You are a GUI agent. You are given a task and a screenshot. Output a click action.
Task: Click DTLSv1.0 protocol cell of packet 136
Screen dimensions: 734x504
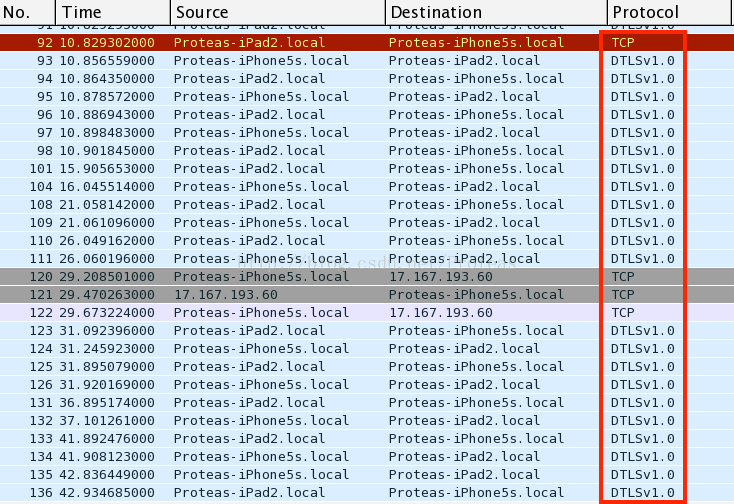coord(643,493)
